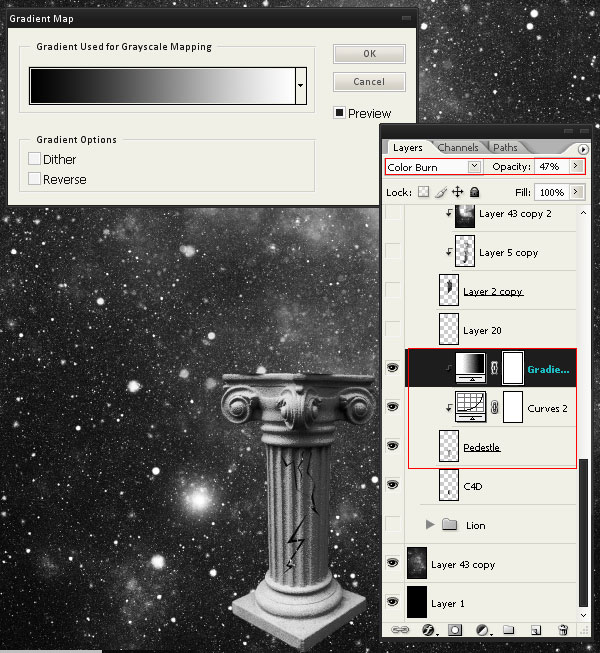This screenshot has height=653, width=600.
Task: Click the Layers panel scroll up arrow
Action: pyautogui.click(x=583, y=212)
